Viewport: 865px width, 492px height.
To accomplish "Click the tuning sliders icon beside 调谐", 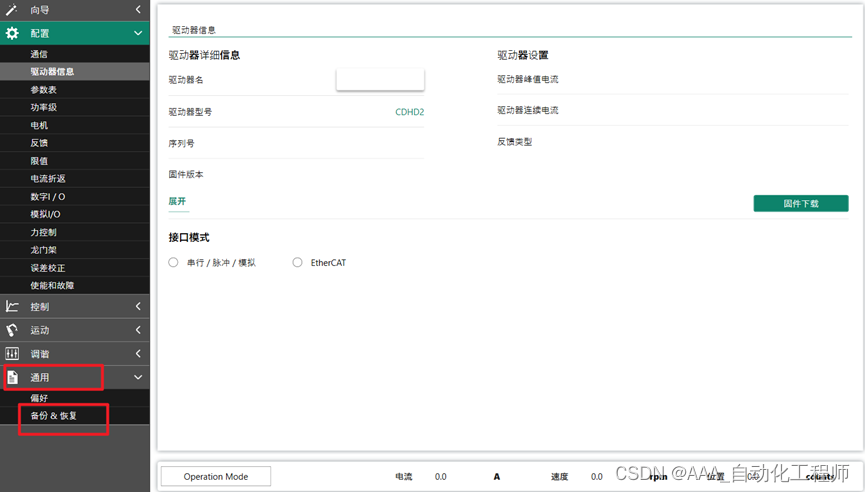I will [12, 354].
